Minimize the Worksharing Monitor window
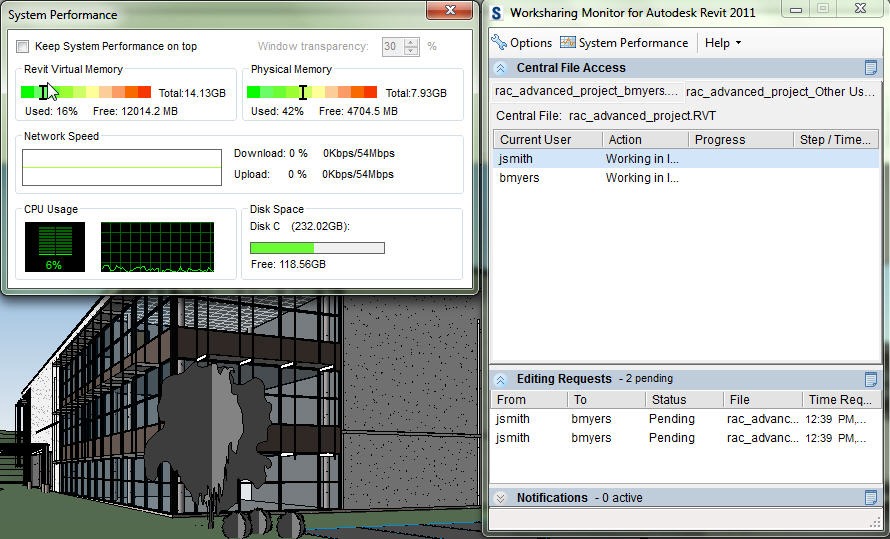This screenshot has height=539, width=890. (796, 9)
